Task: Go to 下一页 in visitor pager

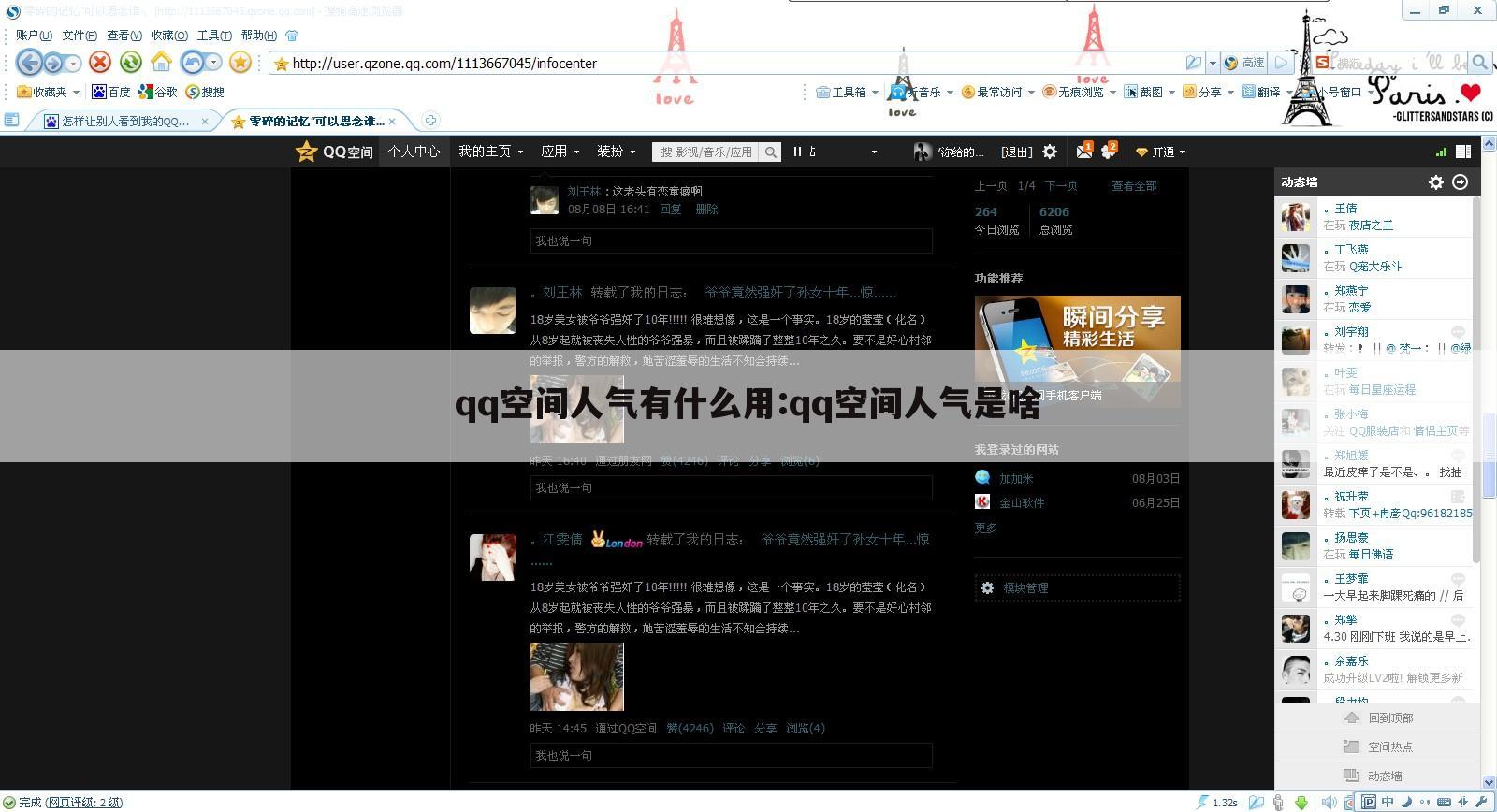Action: coord(1061,186)
